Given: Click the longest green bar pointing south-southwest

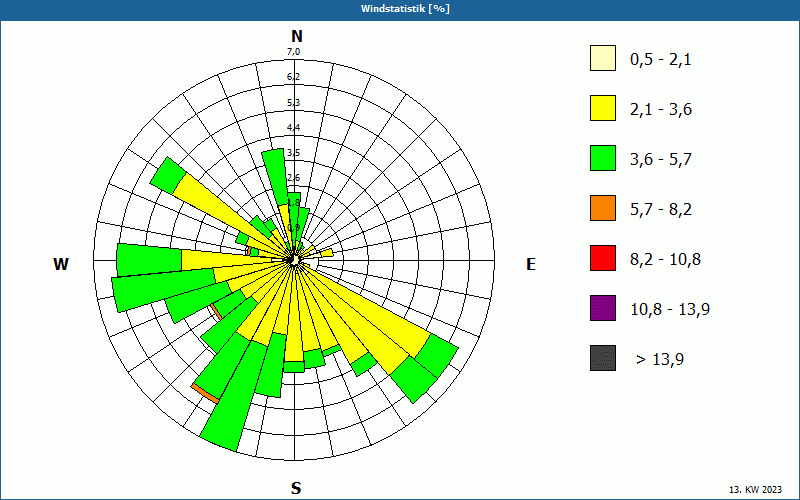Looking at the screenshot, I should tap(234, 398).
